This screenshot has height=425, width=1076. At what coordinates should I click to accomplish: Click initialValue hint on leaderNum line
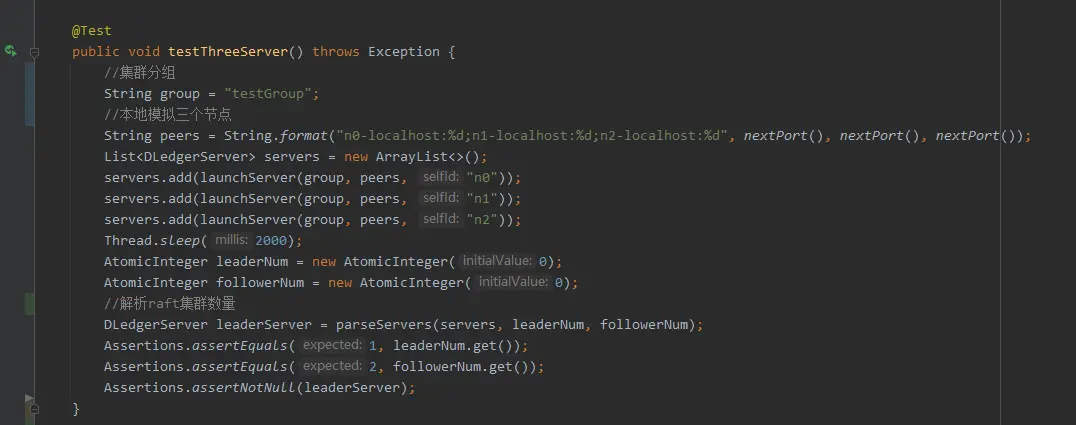click(x=496, y=261)
